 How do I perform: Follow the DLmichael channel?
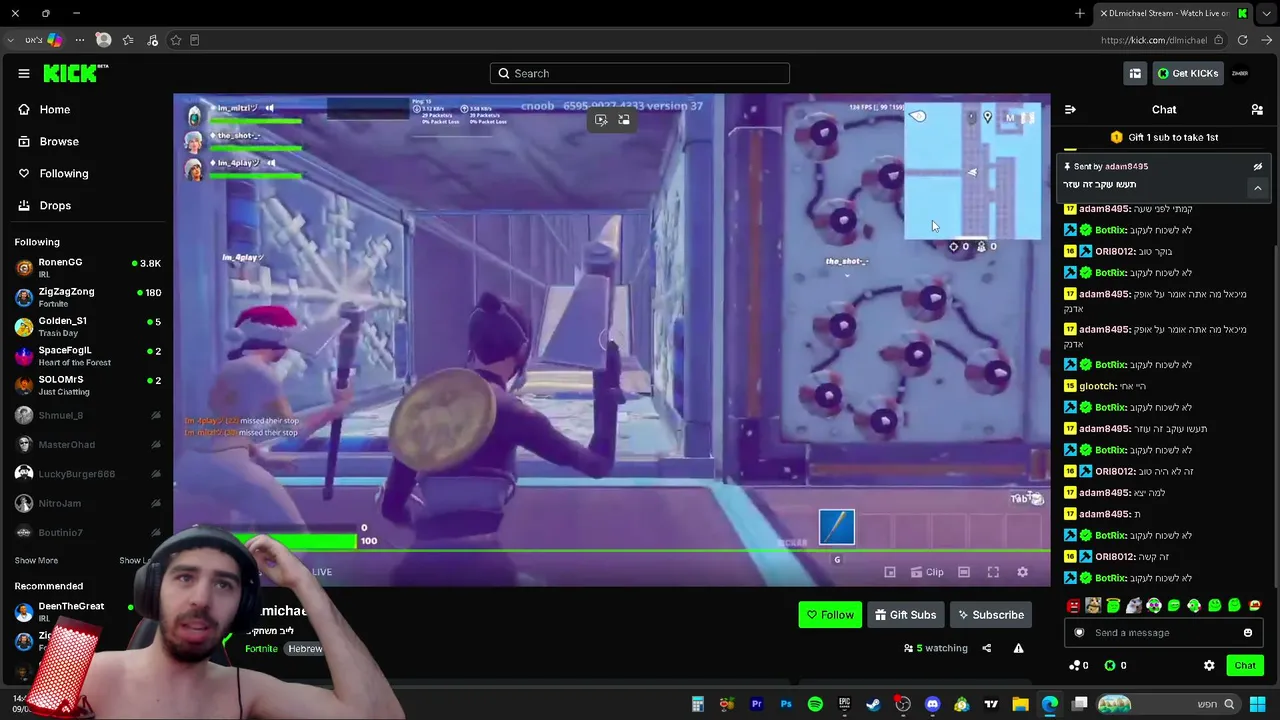pyautogui.click(x=830, y=615)
